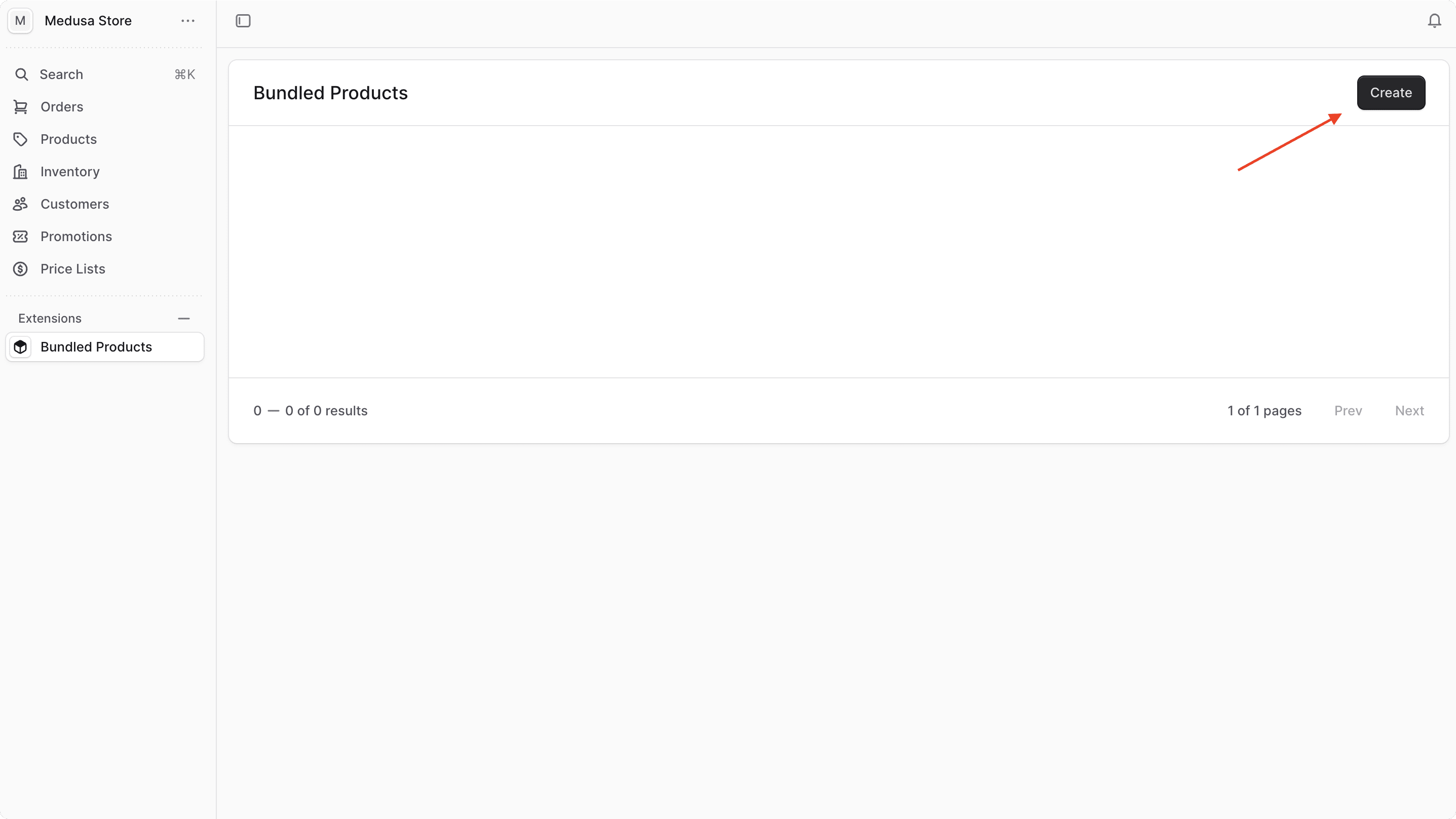1456x819 pixels.
Task: Select the Products tag icon
Action: (20, 139)
